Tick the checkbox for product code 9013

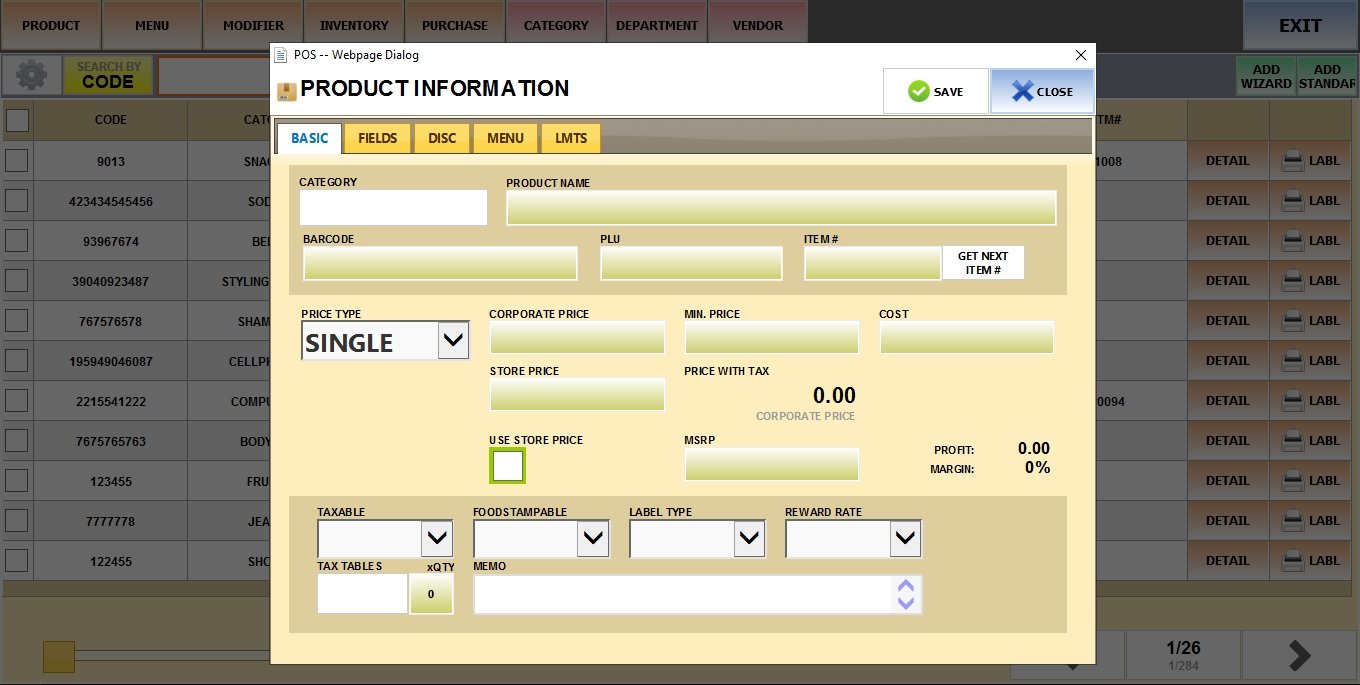18,161
